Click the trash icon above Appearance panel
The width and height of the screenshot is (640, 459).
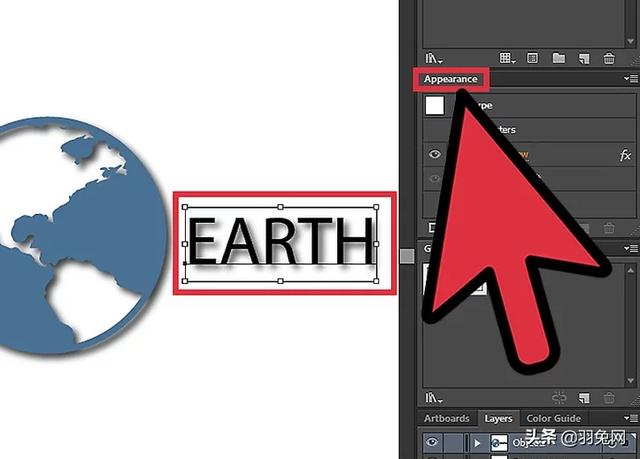(x=609, y=58)
